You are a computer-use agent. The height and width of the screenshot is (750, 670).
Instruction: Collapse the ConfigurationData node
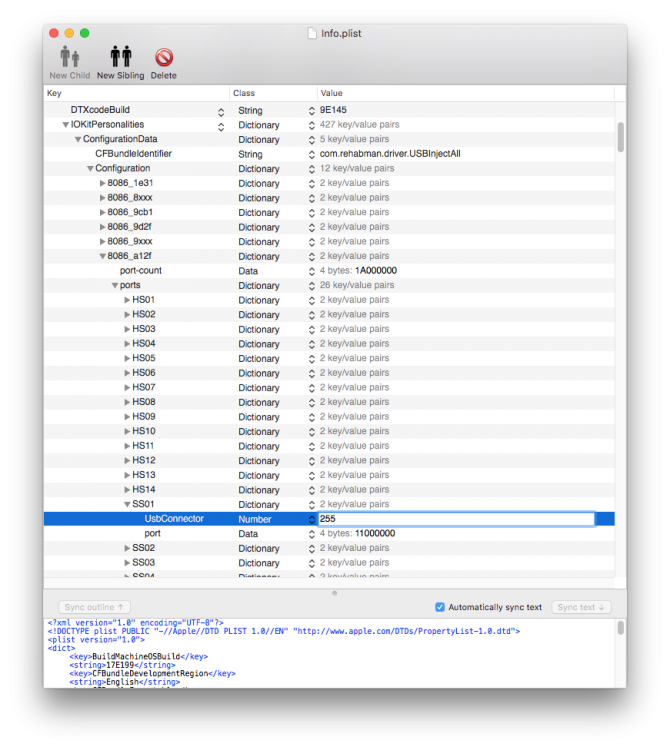click(x=77, y=140)
